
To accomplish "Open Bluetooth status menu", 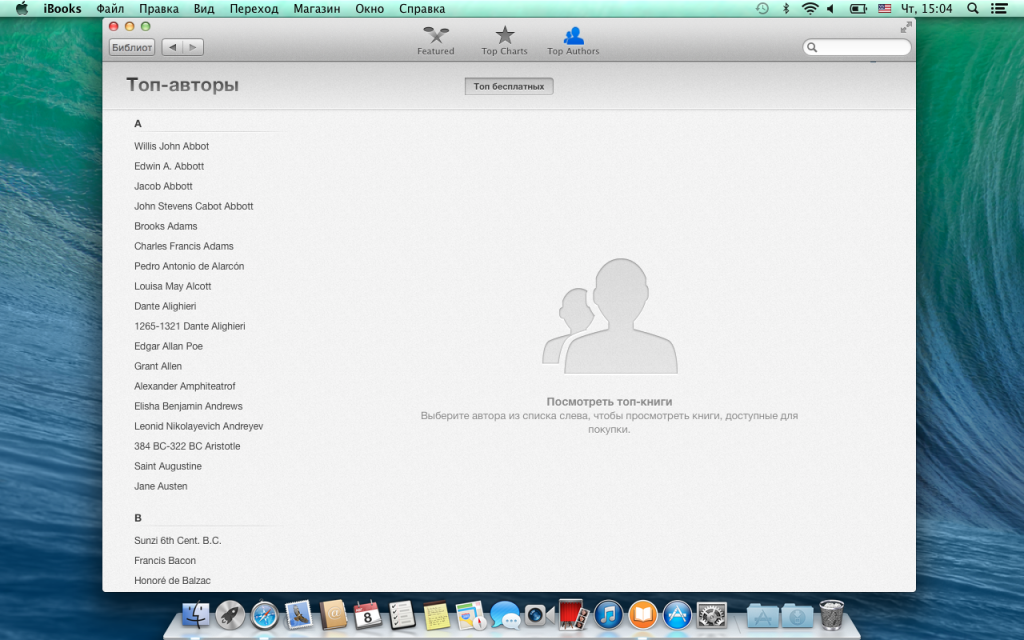I will [x=786, y=8].
